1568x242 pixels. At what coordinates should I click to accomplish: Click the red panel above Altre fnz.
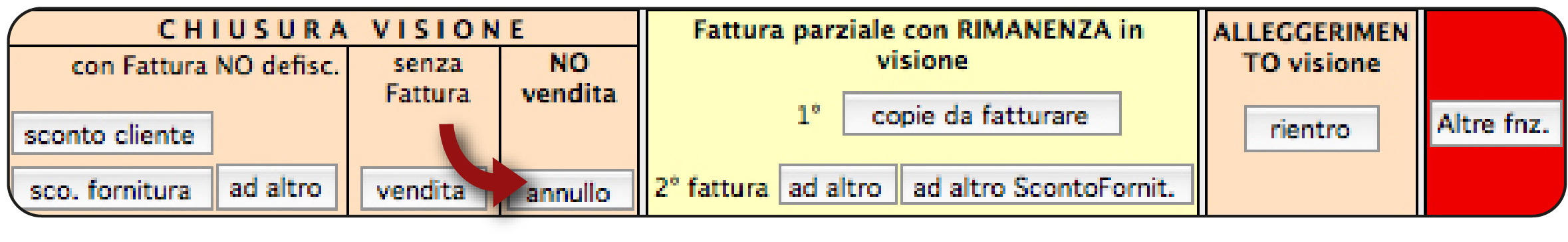click(1494, 59)
